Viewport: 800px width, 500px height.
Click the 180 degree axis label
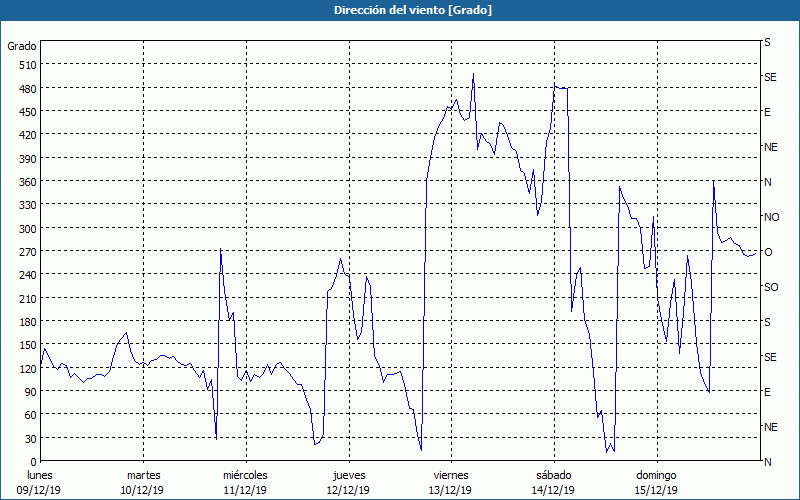pos(28,322)
